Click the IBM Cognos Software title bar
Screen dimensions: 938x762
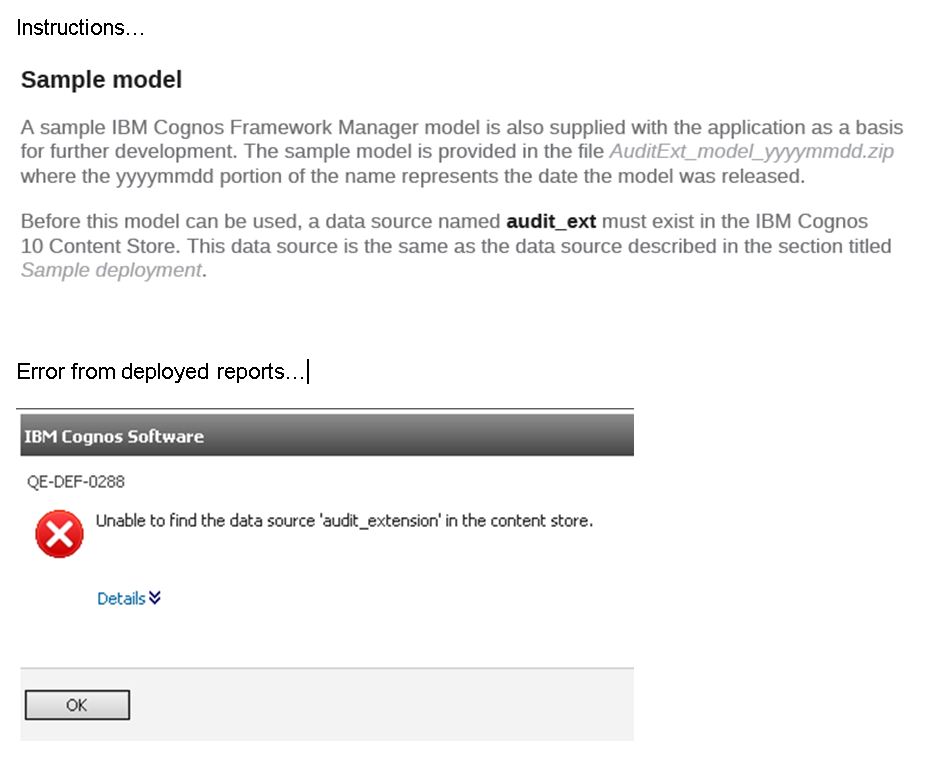tap(327, 435)
